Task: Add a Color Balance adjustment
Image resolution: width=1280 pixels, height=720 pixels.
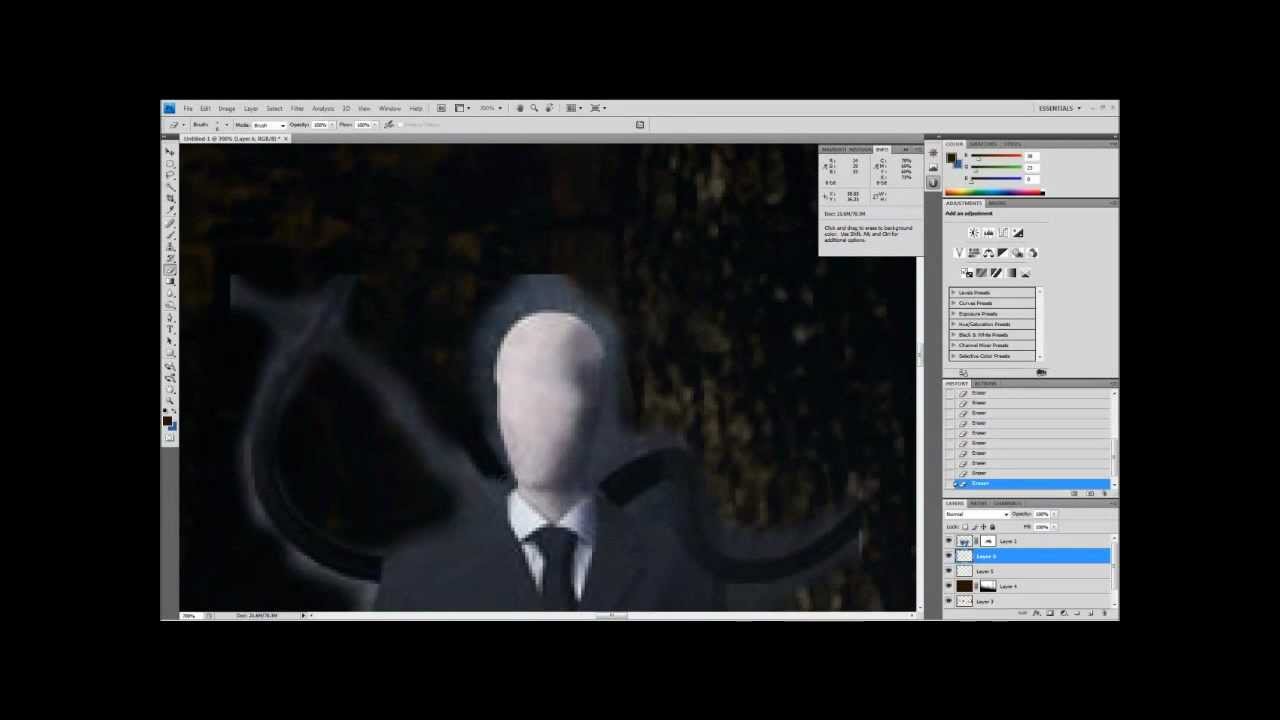Action: tap(988, 253)
